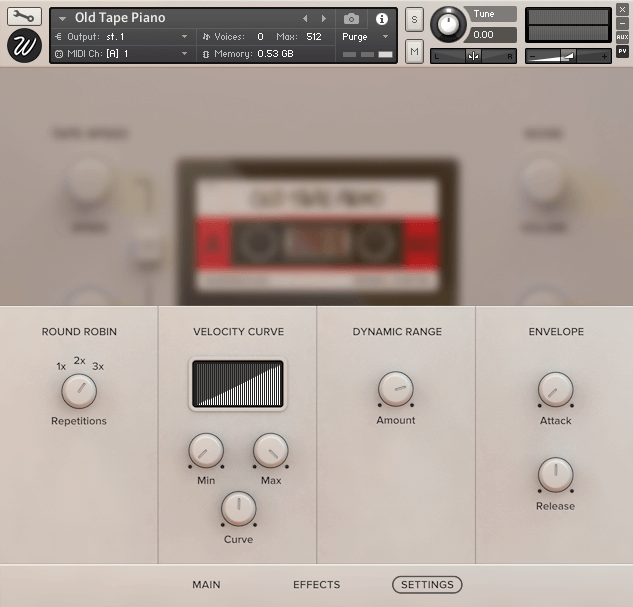Go to the next instrument arrow
This screenshot has width=633, height=607.
click(323, 19)
